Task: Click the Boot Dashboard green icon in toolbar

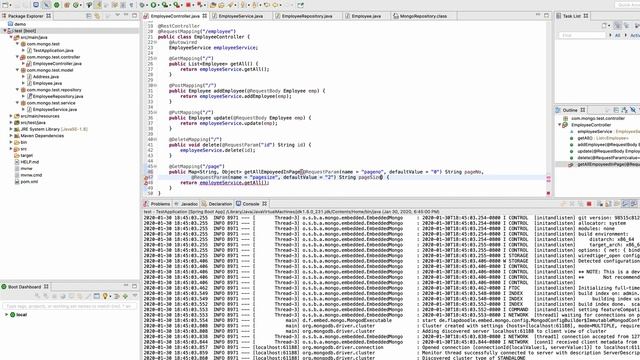Action: [x=57, y=5]
